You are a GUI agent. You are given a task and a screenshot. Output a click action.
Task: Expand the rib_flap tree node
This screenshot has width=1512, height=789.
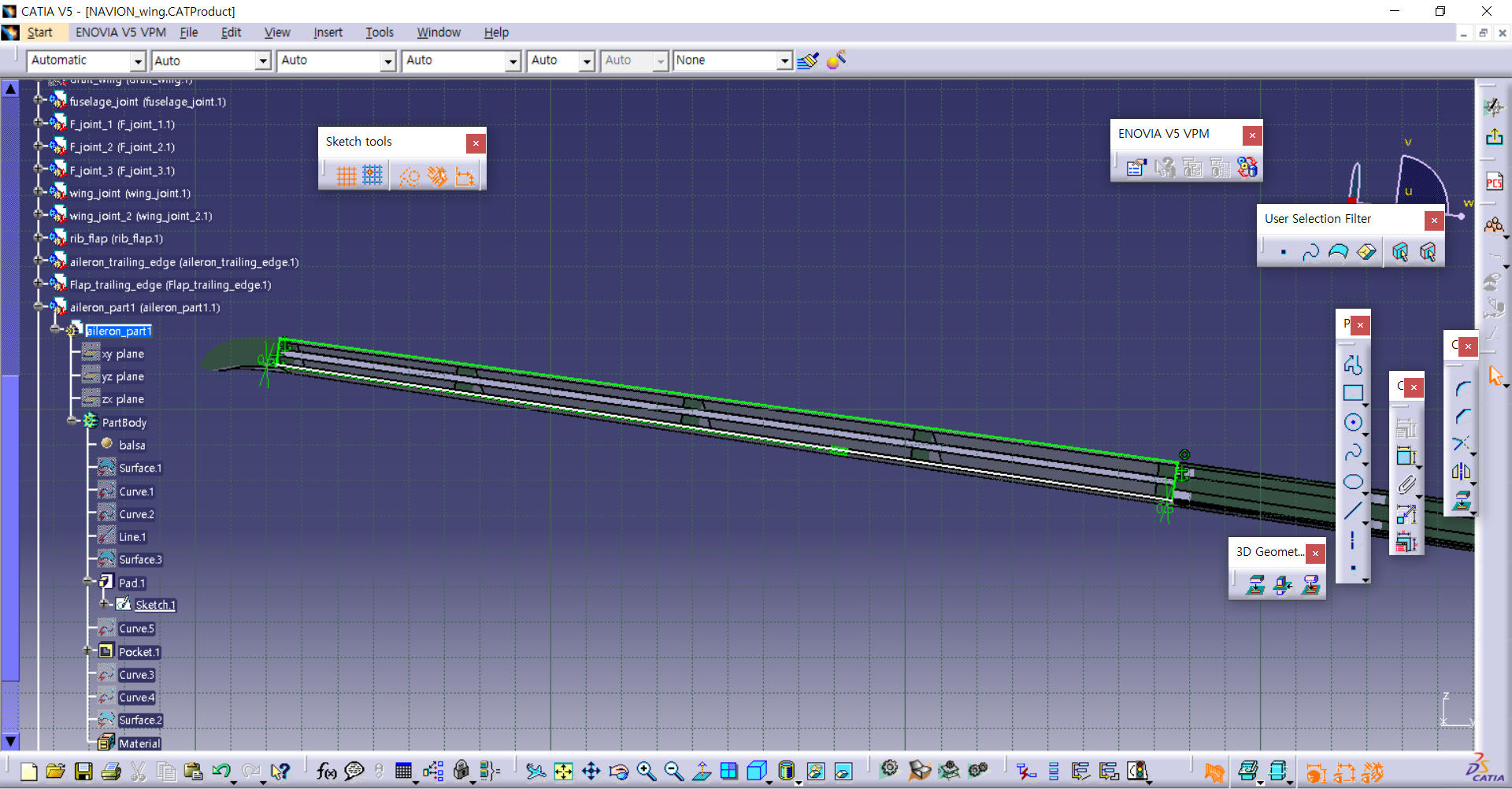(x=38, y=238)
